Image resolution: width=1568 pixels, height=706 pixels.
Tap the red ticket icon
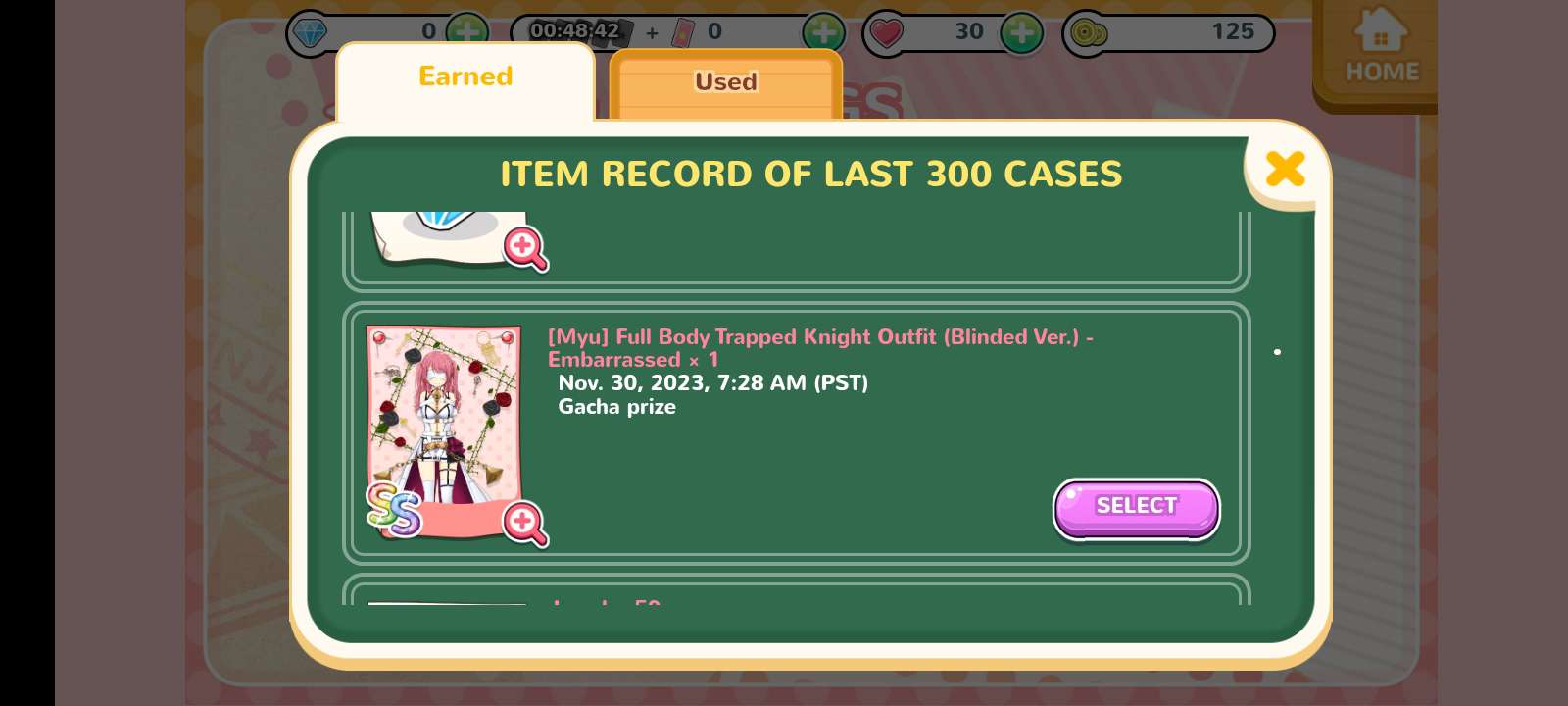pyautogui.click(x=683, y=33)
